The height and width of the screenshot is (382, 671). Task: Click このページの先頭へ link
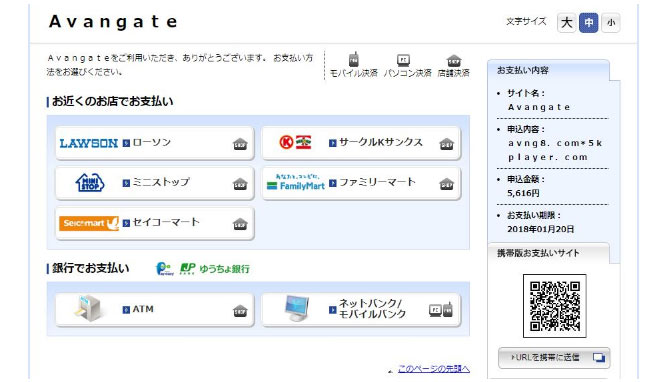434,369
